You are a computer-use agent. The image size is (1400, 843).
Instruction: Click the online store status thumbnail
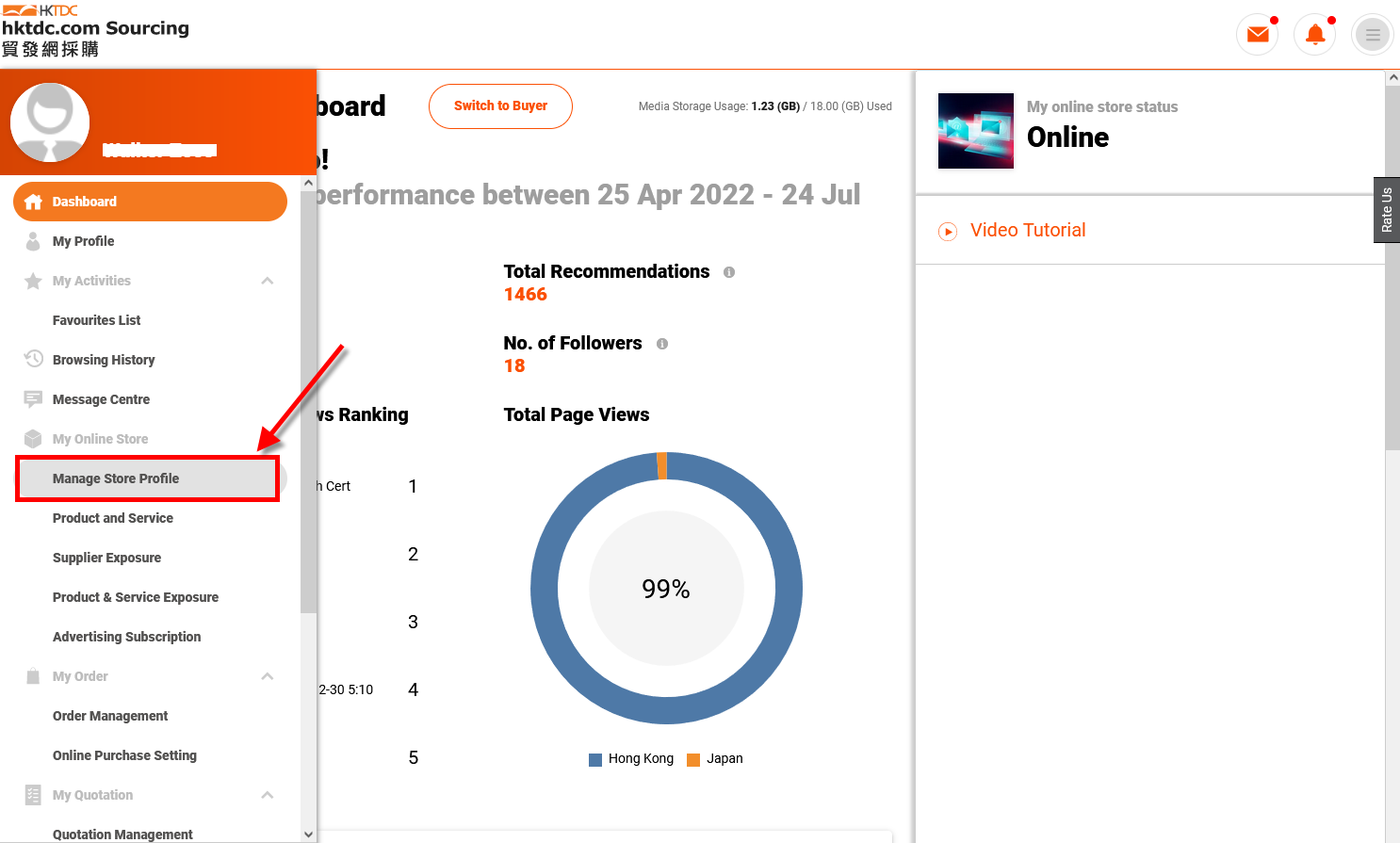click(976, 131)
